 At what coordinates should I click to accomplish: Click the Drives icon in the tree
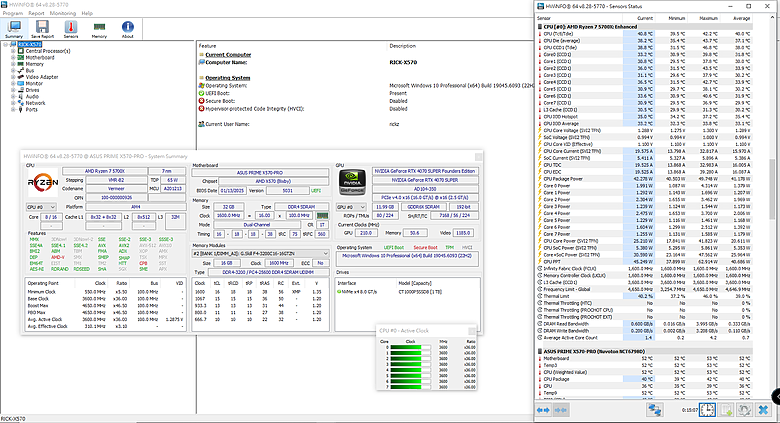click(21, 90)
